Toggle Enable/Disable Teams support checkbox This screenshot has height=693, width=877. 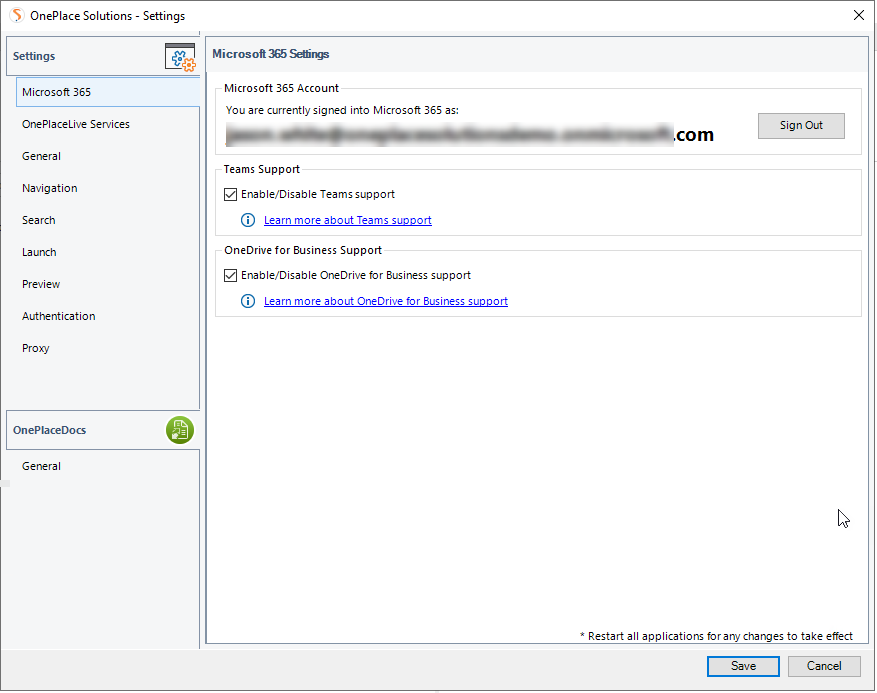point(230,195)
